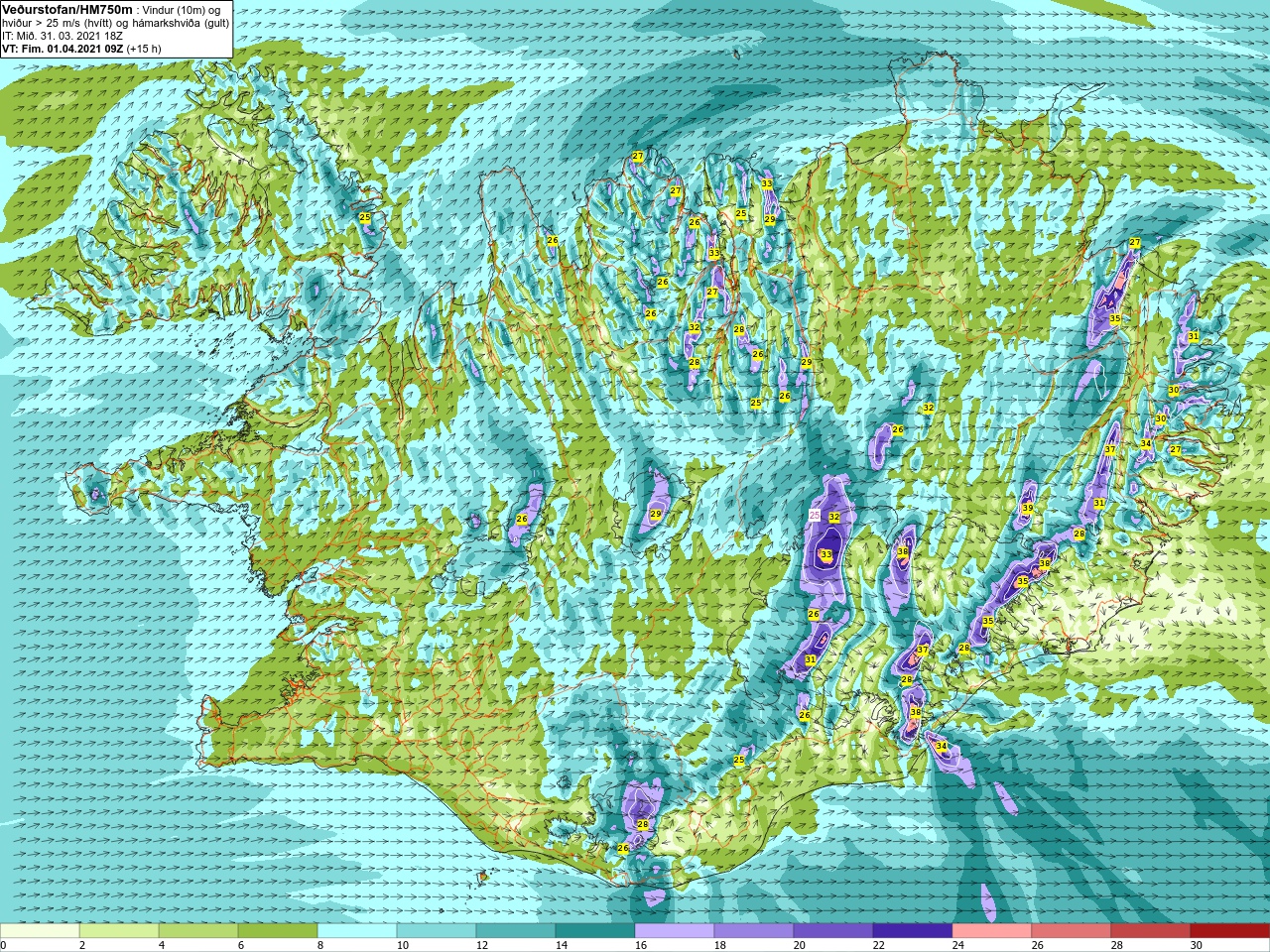Viewport: 1270px width, 952px height.
Task: Select the dark red legend swatch above 30 m/s
Action: [1230, 931]
